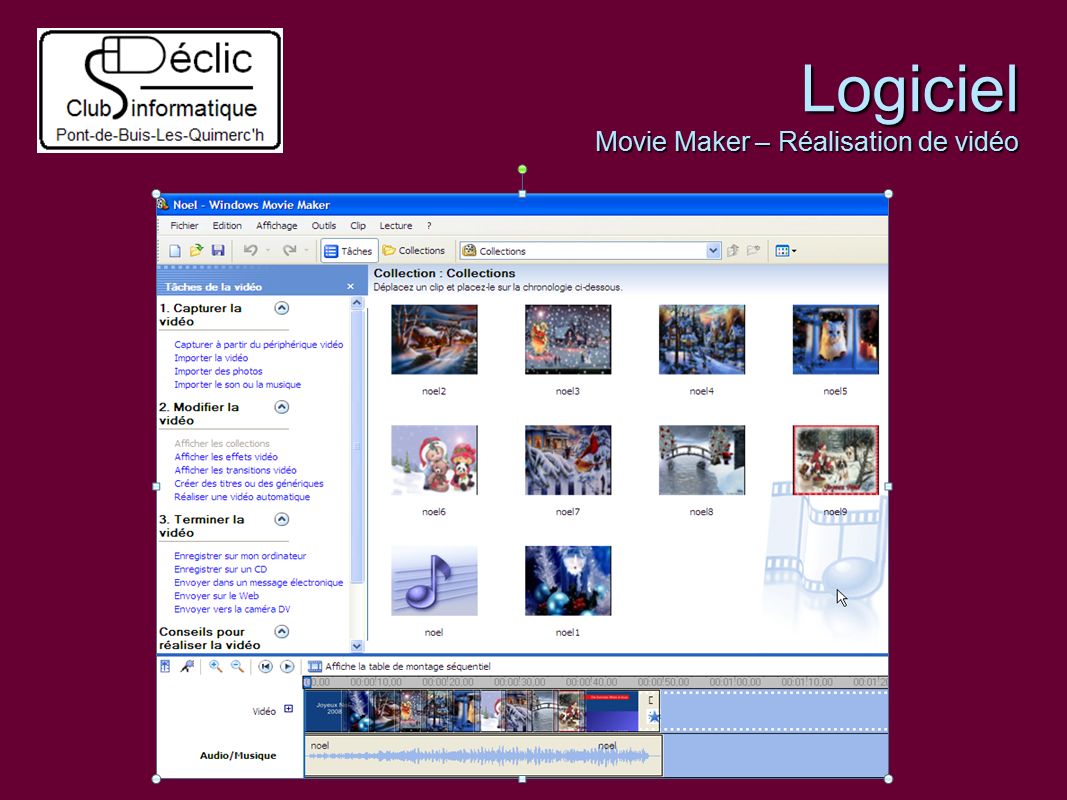
Task: Expand the Vidéo track with plus icon
Action: (289, 709)
